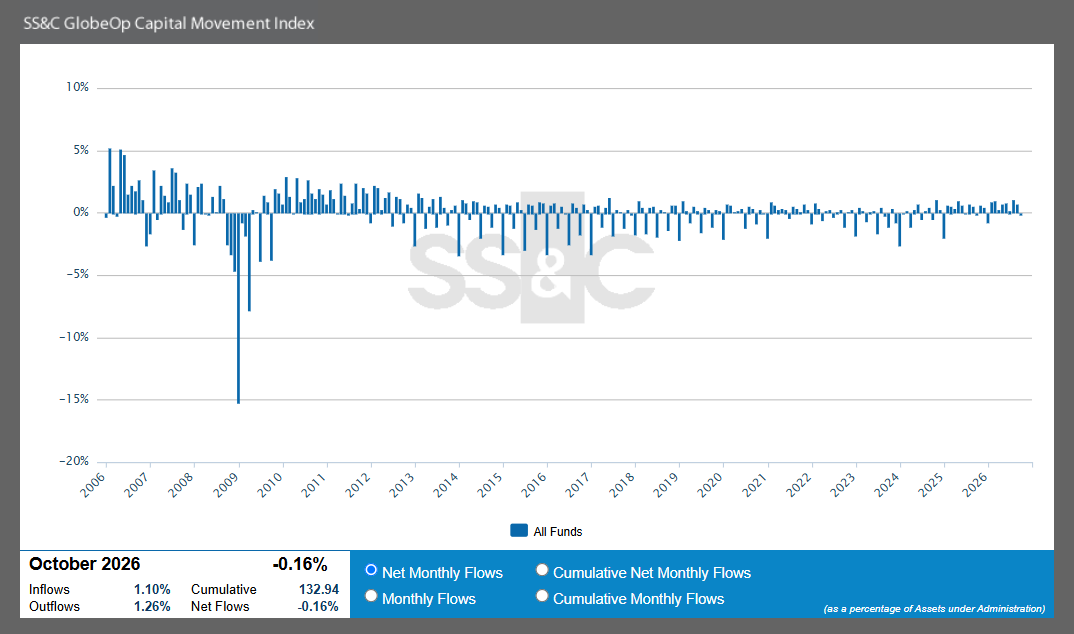This screenshot has height=634, width=1074.
Task: Click the −5% y-axis label
Action: [77, 275]
